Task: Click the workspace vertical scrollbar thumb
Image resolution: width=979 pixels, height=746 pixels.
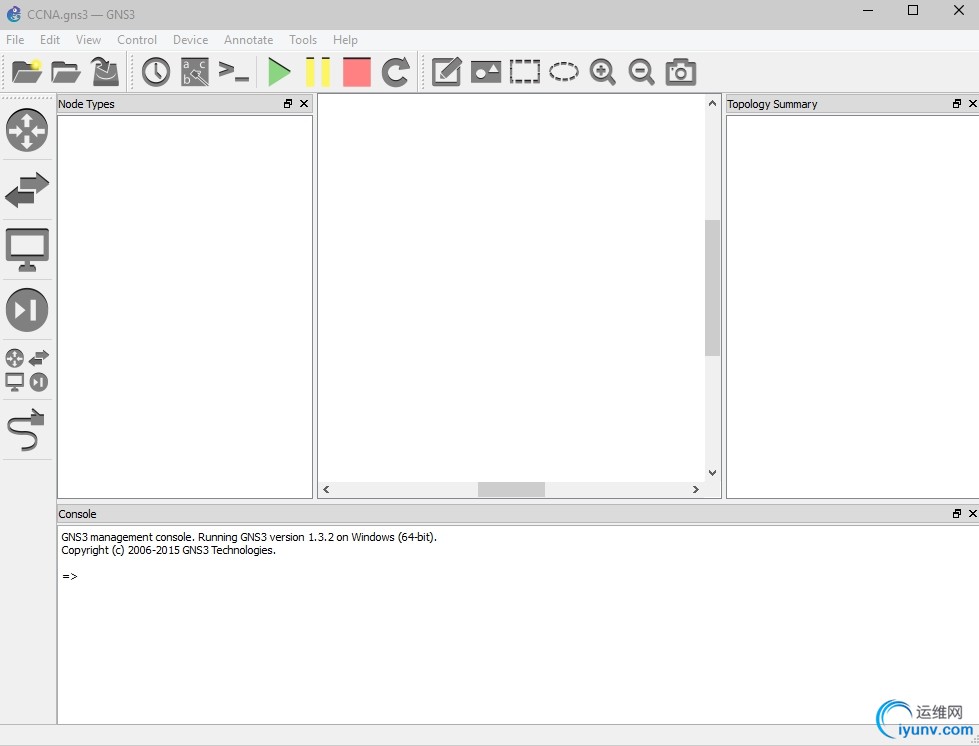Action: click(712, 288)
